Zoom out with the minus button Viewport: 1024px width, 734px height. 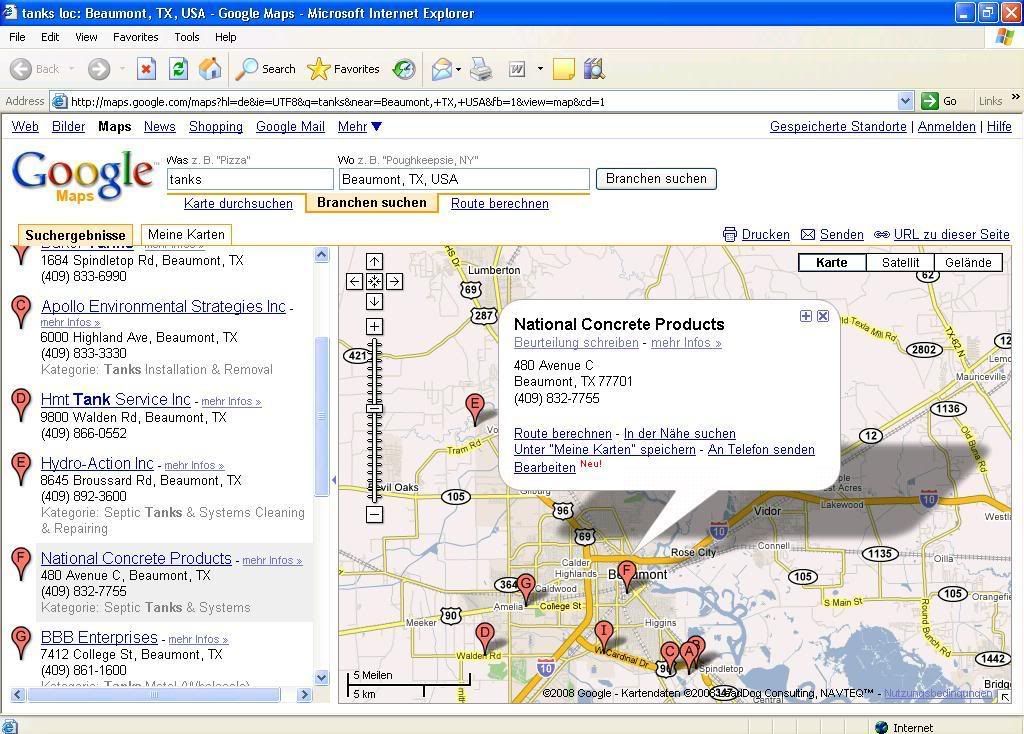pos(374,515)
